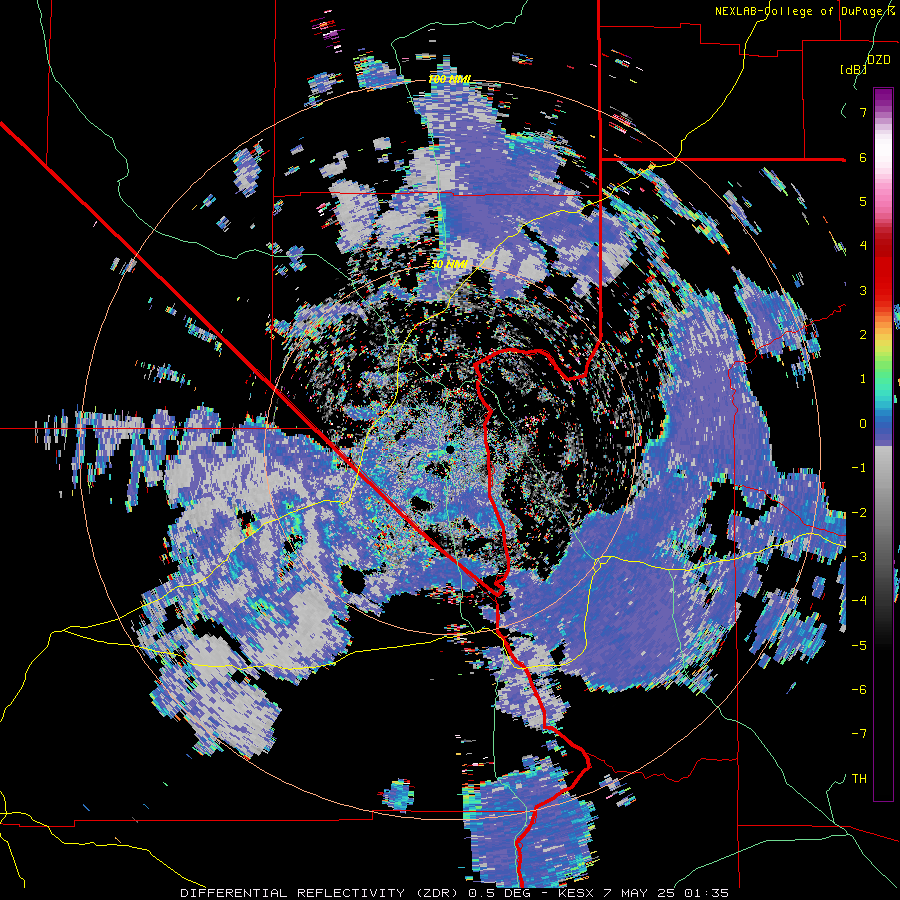Click the DZD product label
The image size is (900, 900).
[x=879, y=60]
